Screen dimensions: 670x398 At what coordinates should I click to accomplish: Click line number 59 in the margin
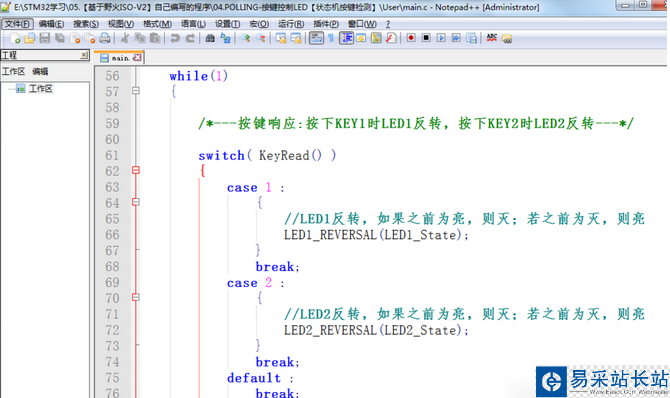click(112, 124)
